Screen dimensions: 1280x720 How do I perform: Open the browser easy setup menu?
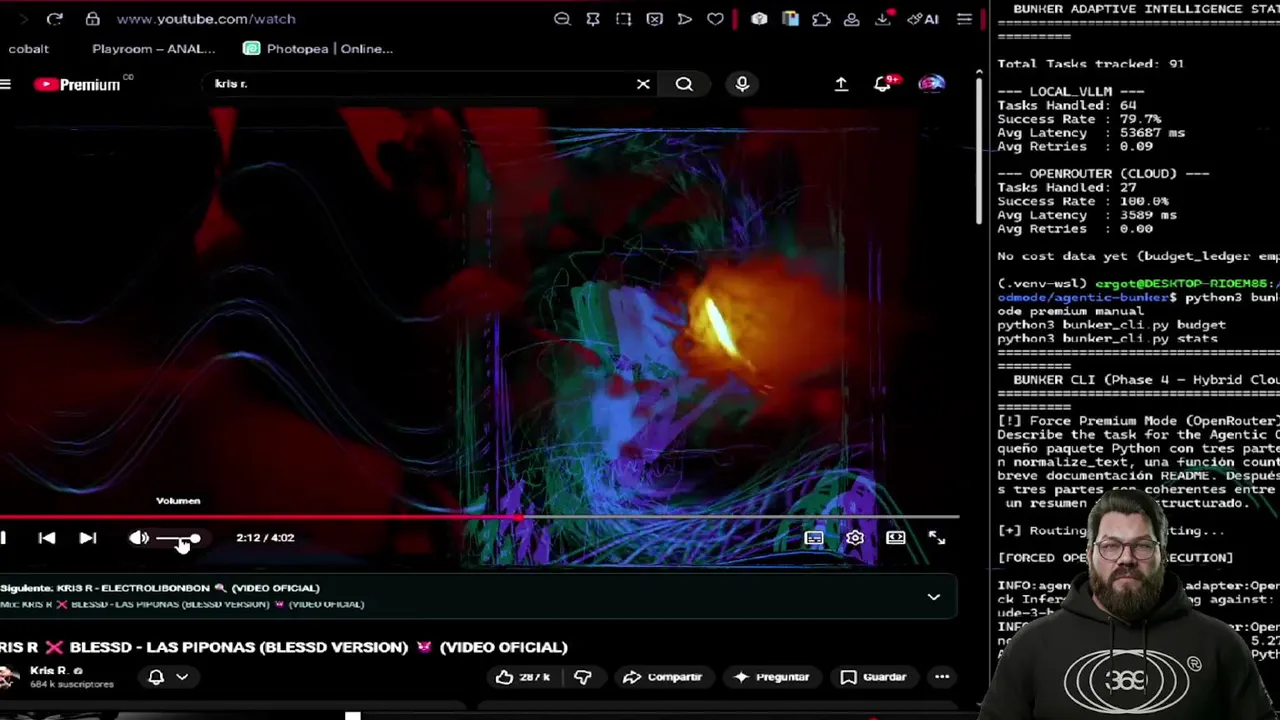[x=964, y=18]
